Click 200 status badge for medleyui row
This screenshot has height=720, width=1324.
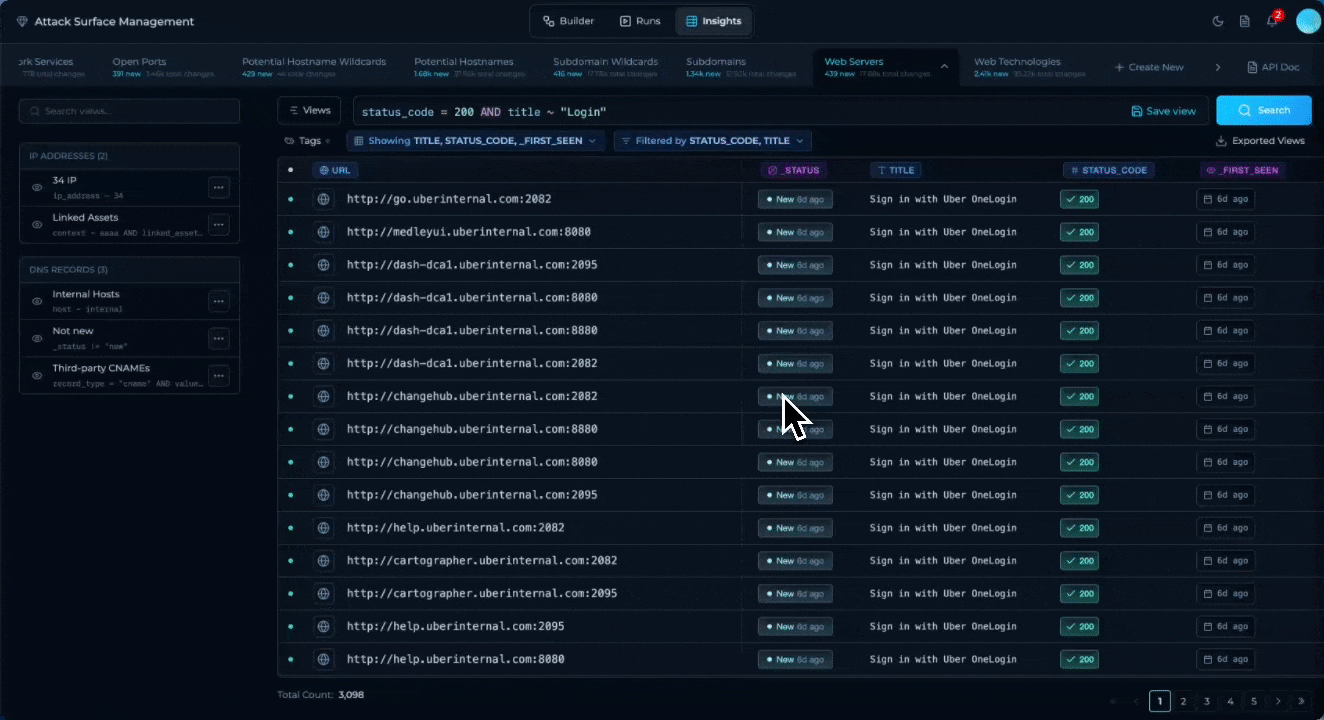[1079, 232]
